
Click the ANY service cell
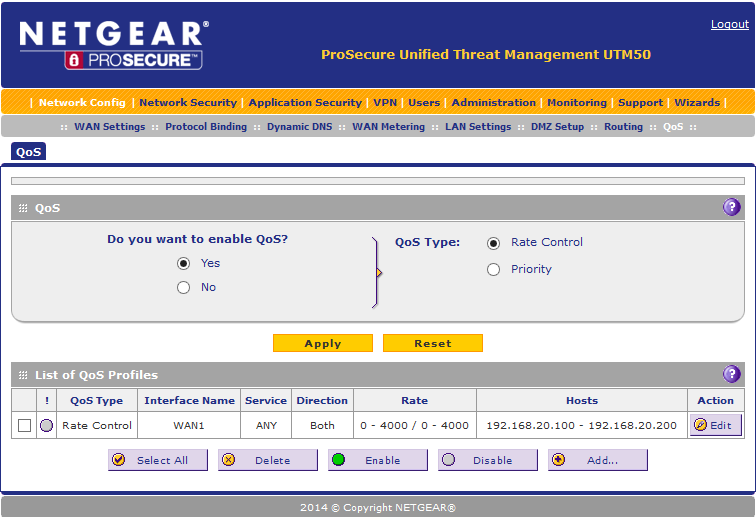click(266, 425)
